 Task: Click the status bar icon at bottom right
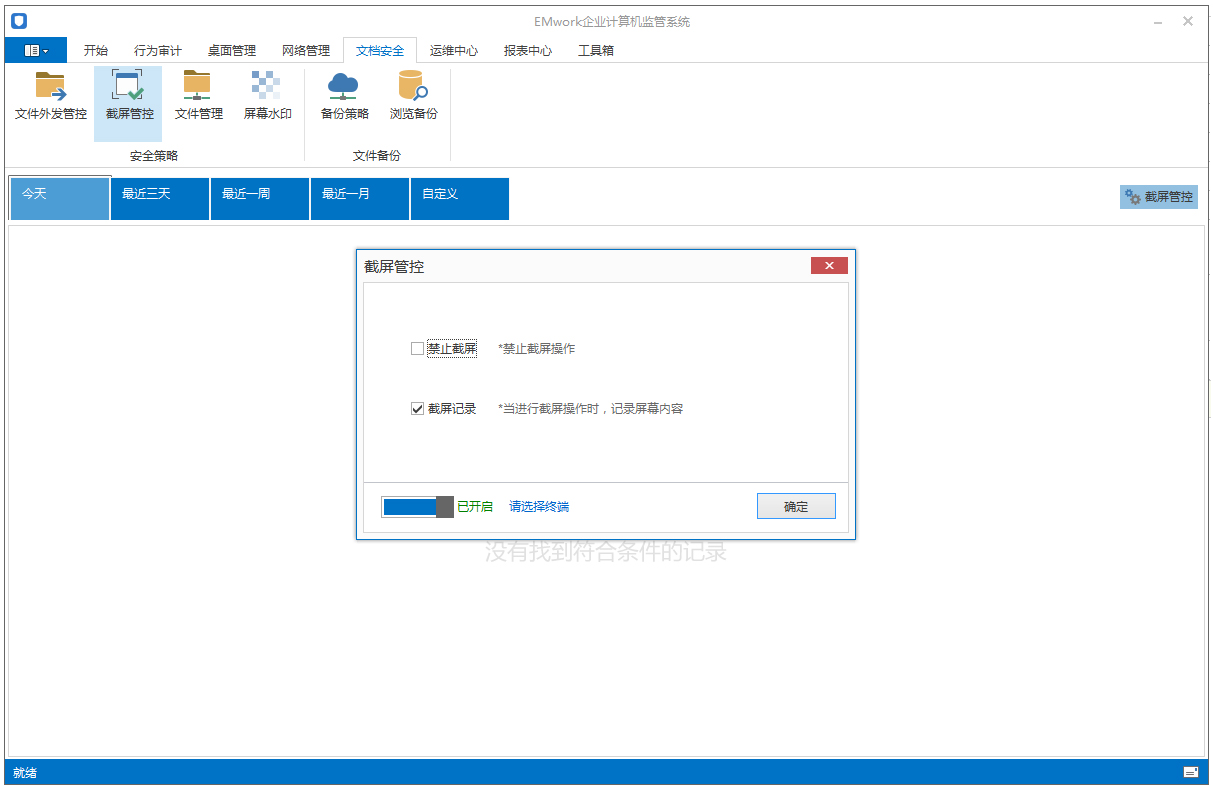point(1190,772)
